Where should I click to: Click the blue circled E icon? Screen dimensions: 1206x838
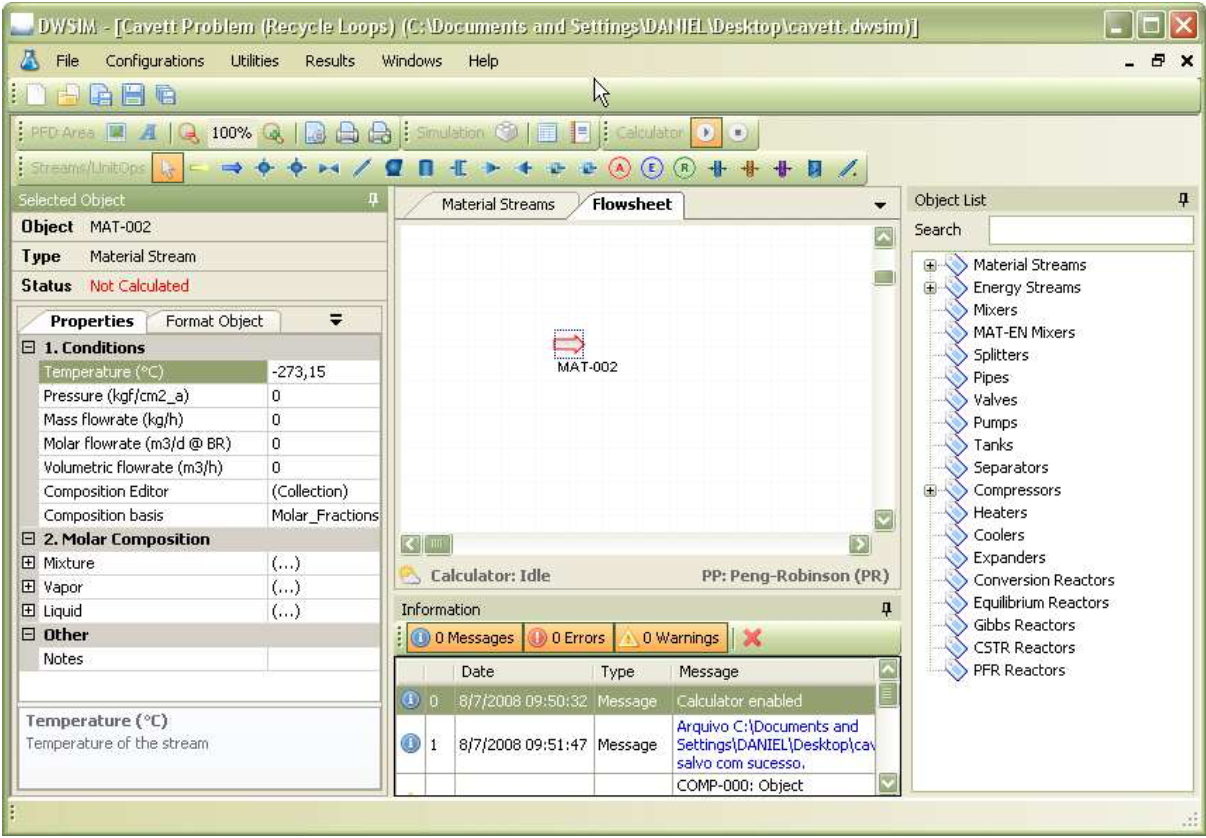652,166
